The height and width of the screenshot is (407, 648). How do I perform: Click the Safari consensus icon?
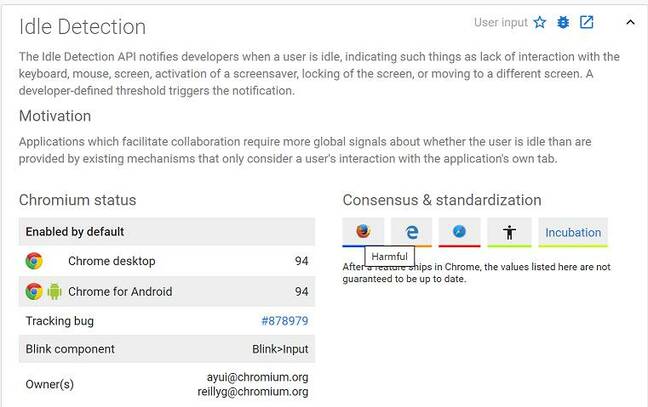pos(459,231)
